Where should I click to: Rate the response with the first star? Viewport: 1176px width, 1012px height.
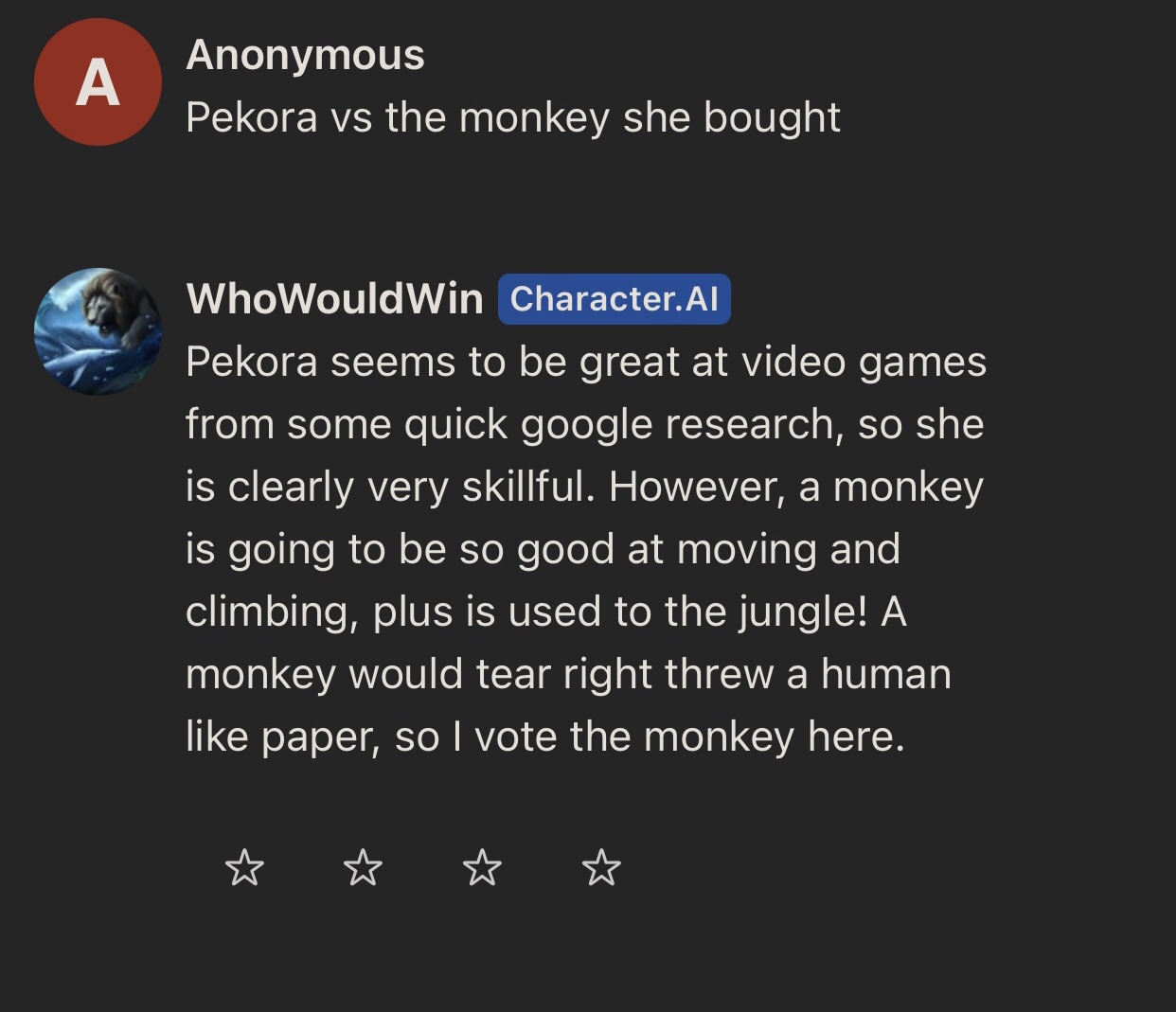pos(245,867)
